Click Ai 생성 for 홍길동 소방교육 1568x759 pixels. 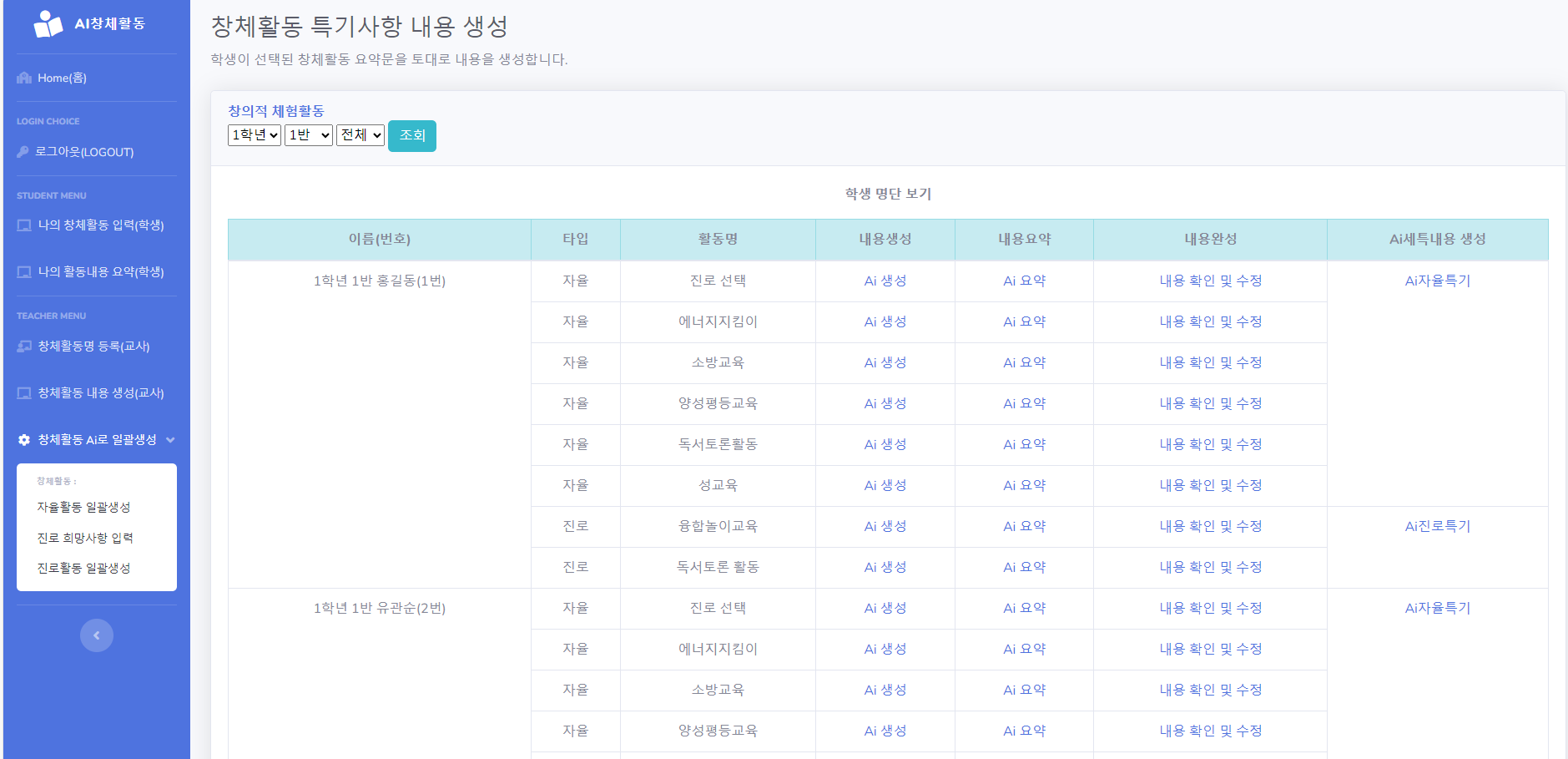[885, 363]
